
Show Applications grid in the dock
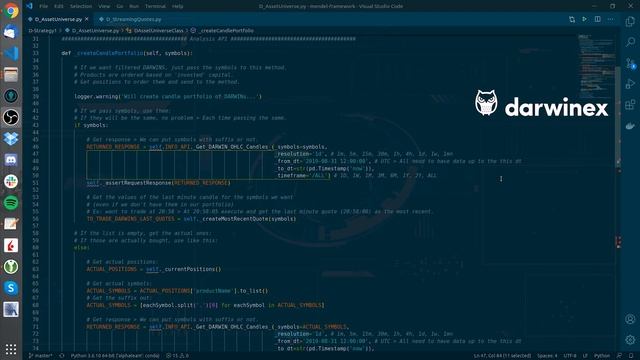[x=11, y=349]
